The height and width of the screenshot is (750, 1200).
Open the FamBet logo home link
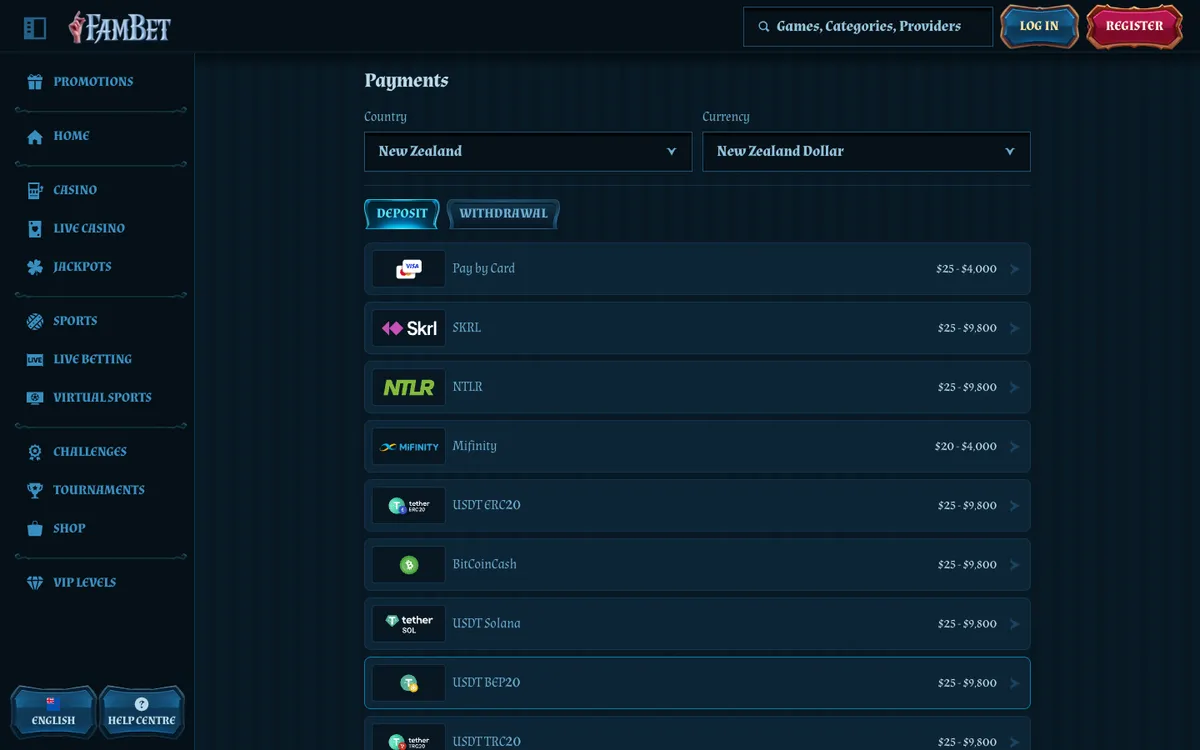click(119, 27)
